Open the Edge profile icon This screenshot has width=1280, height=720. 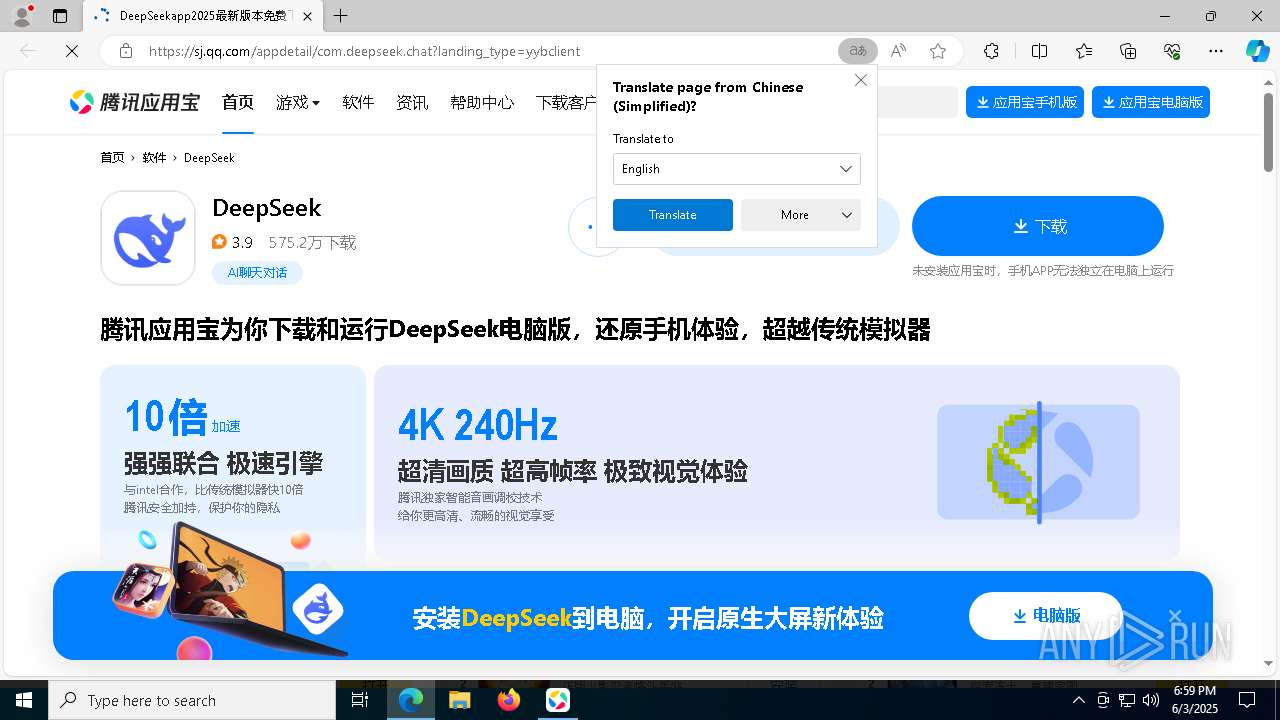[22, 16]
